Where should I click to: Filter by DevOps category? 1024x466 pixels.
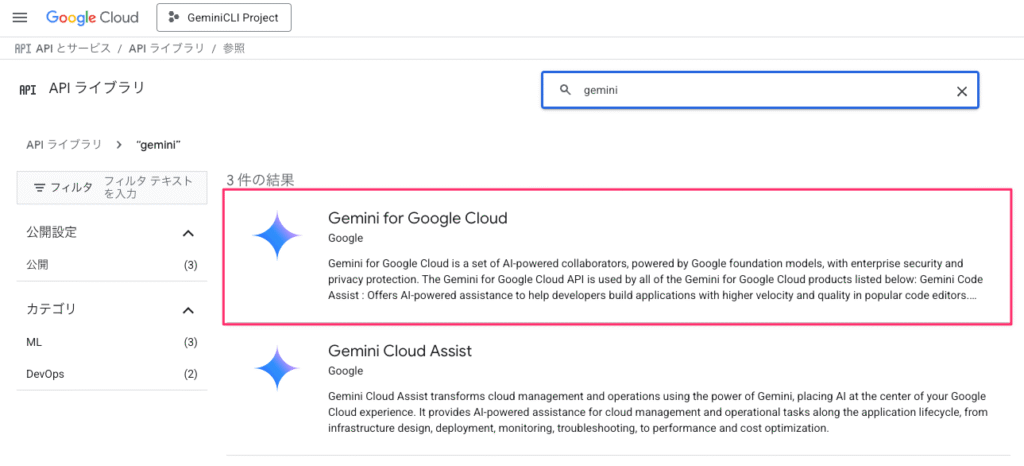point(112,374)
